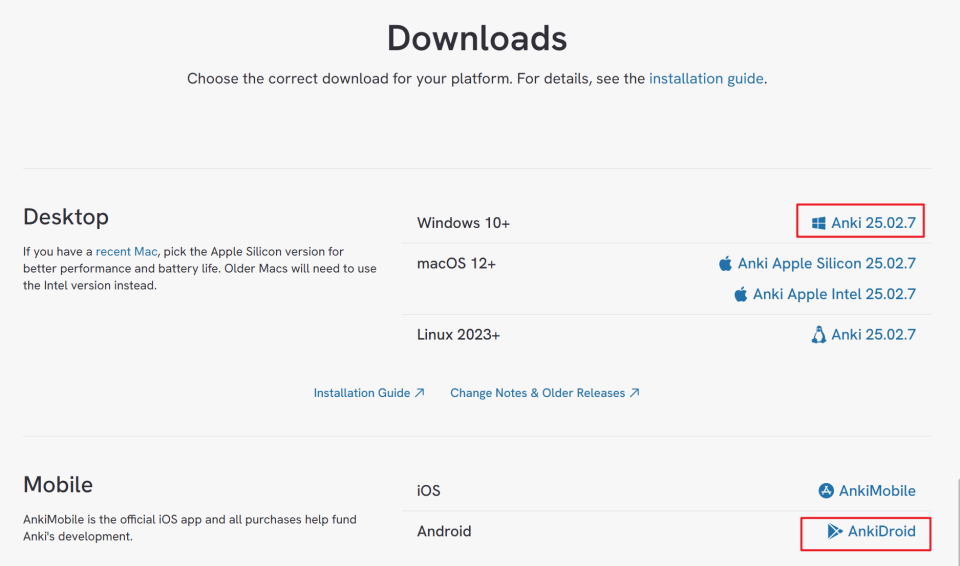Click the 'Windows 10+' platform label
This screenshot has height=566, width=960.
(x=463, y=223)
